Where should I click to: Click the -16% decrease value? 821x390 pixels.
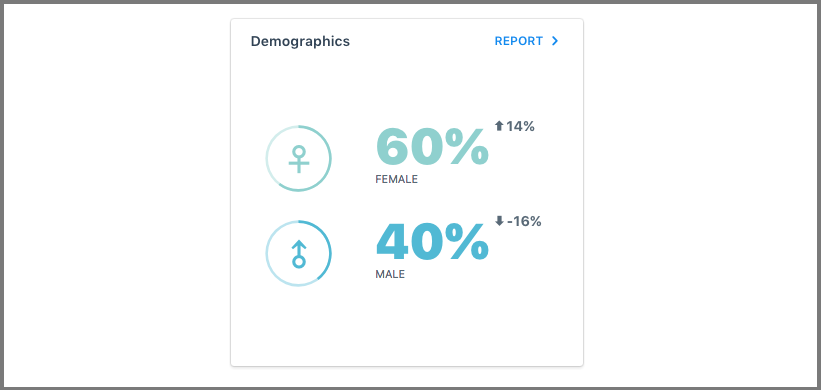(524, 221)
